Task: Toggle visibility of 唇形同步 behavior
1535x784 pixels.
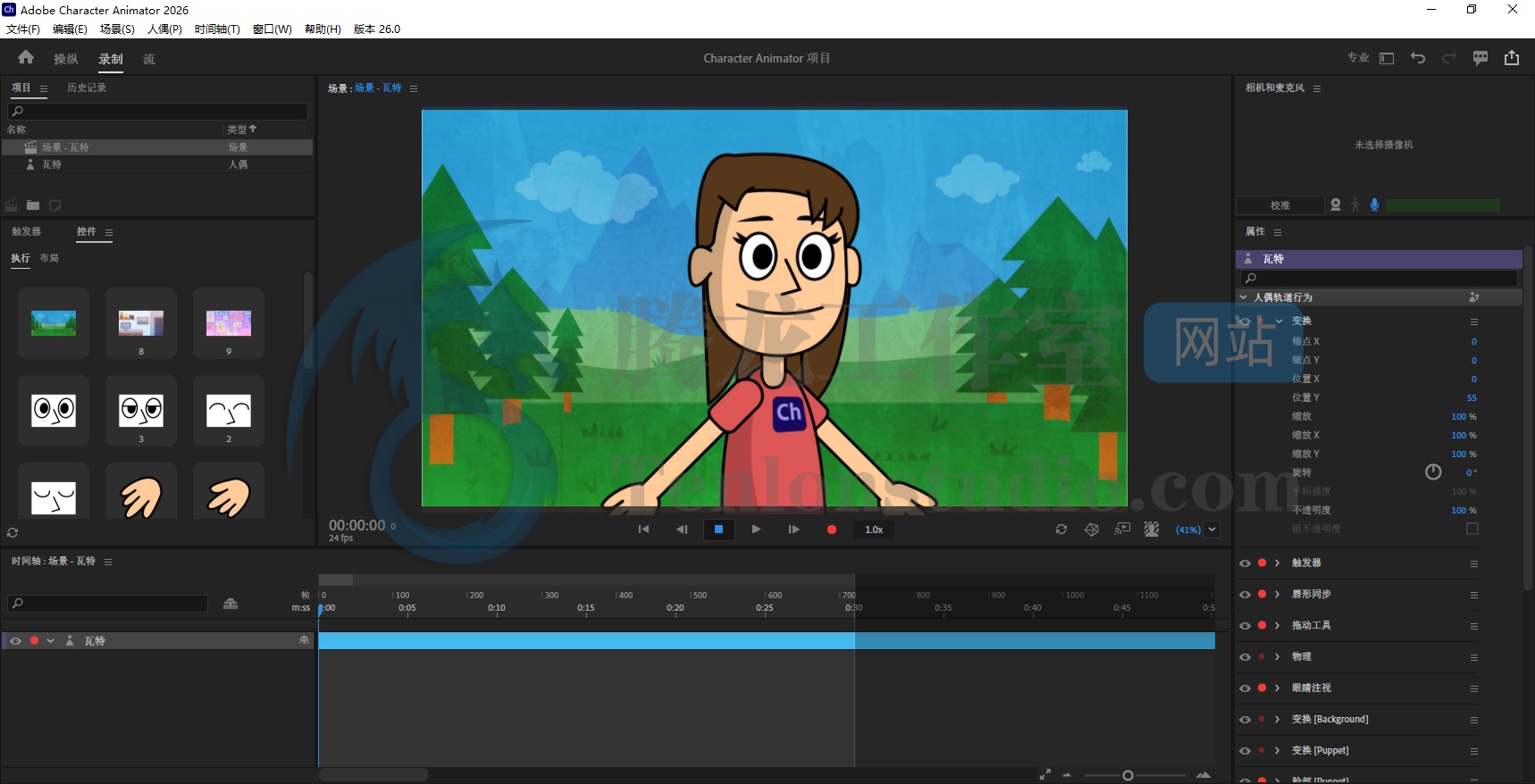Action: click(1245, 595)
